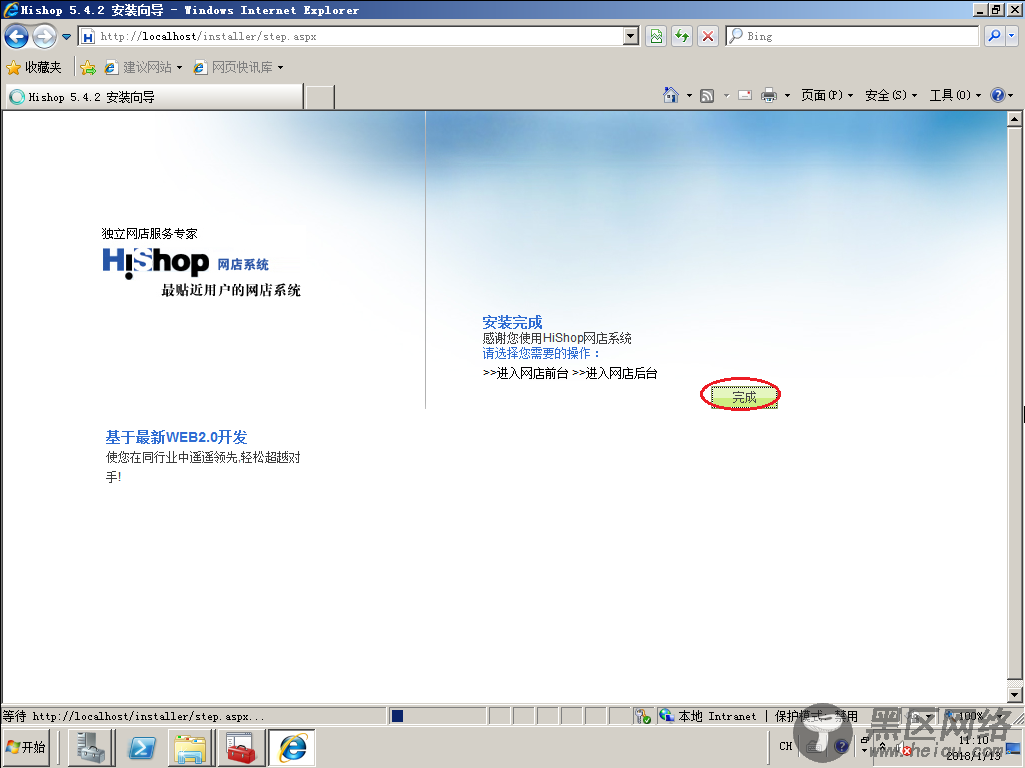Screen dimensions: 1025x768
Task: Click the status bar security shield icon
Action: point(643,716)
